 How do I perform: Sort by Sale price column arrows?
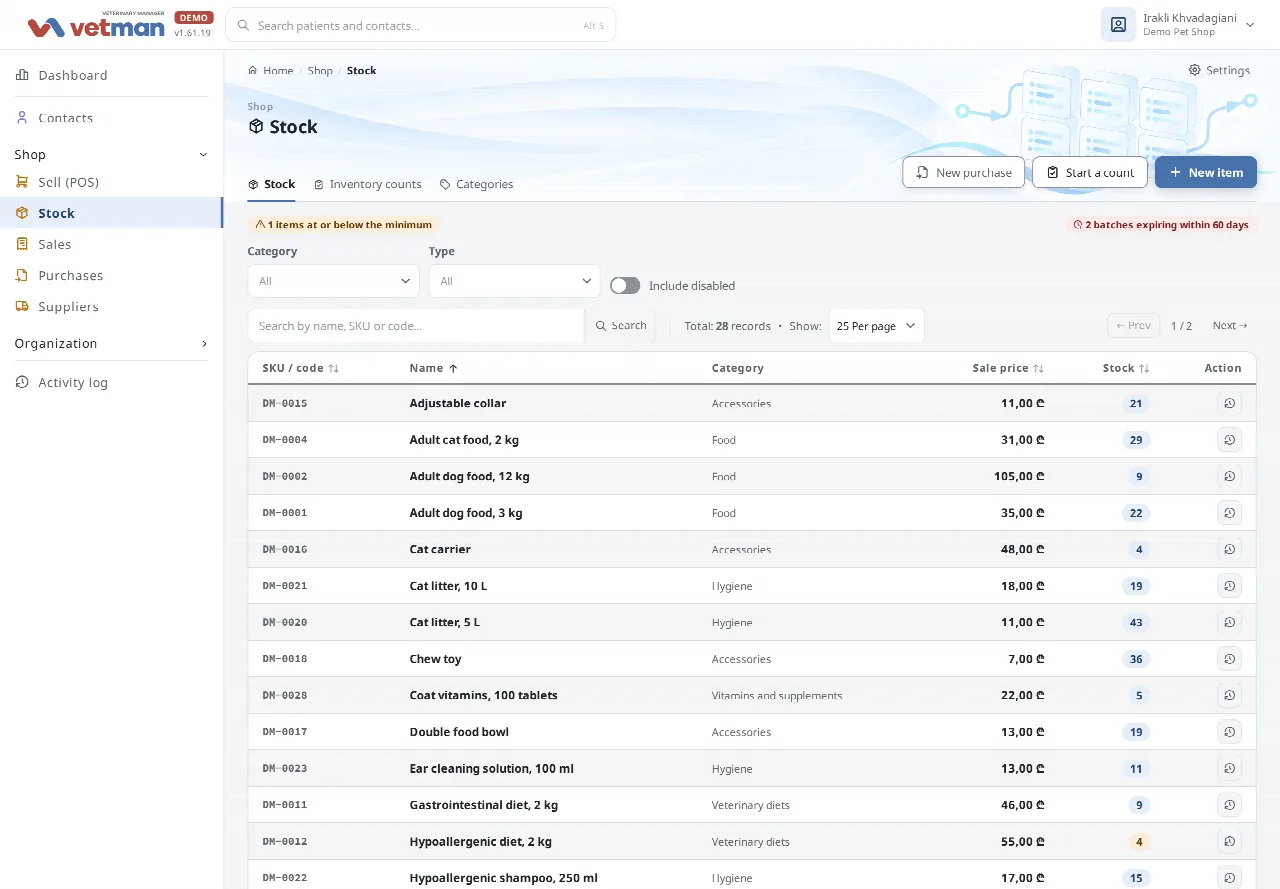point(1039,368)
